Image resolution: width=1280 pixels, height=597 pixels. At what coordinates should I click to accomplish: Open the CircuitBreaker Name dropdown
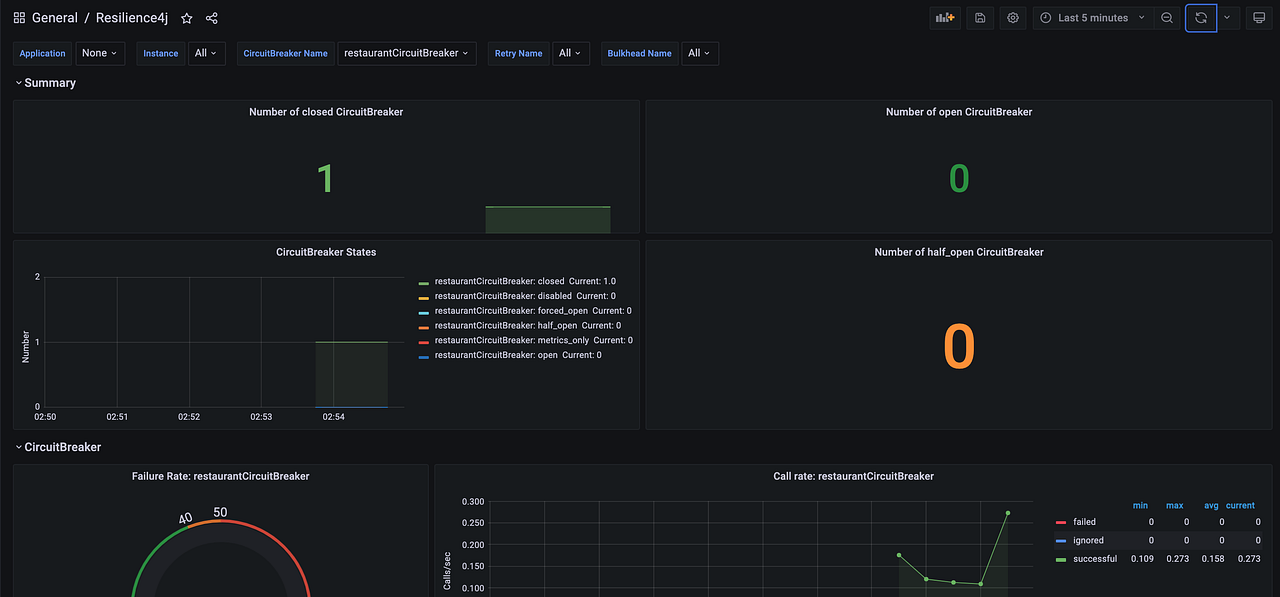406,53
